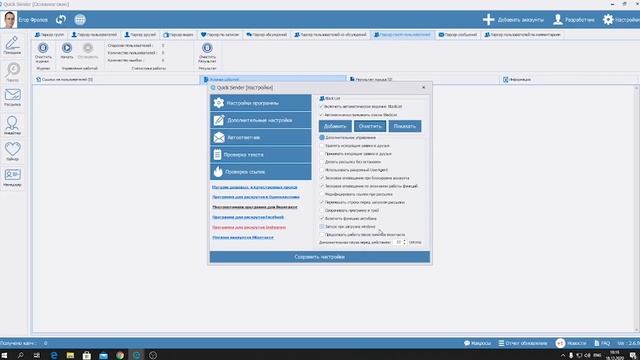Open the Windows Start menu
The width and height of the screenshot is (640, 360).
click(4, 355)
